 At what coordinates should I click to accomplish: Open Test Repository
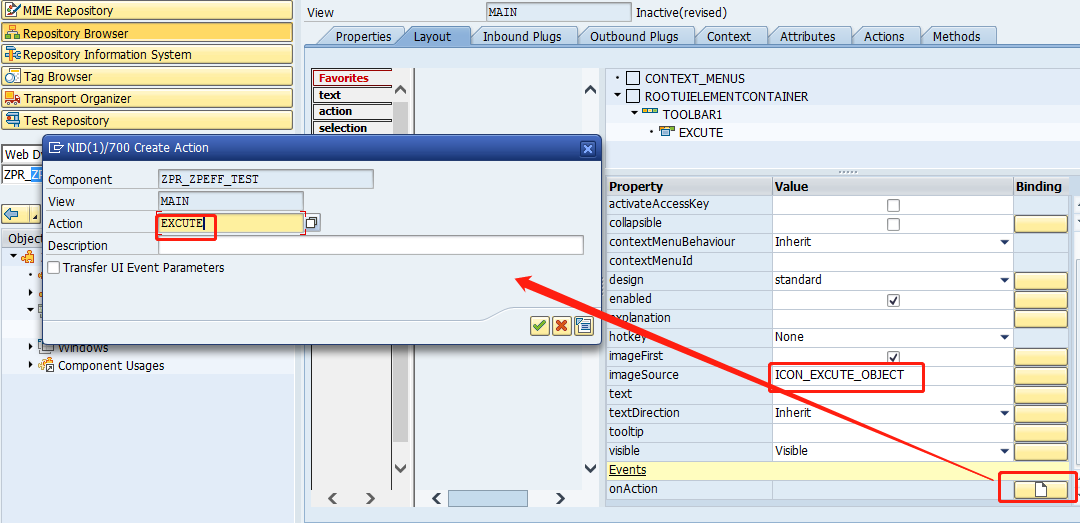pos(147,121)
